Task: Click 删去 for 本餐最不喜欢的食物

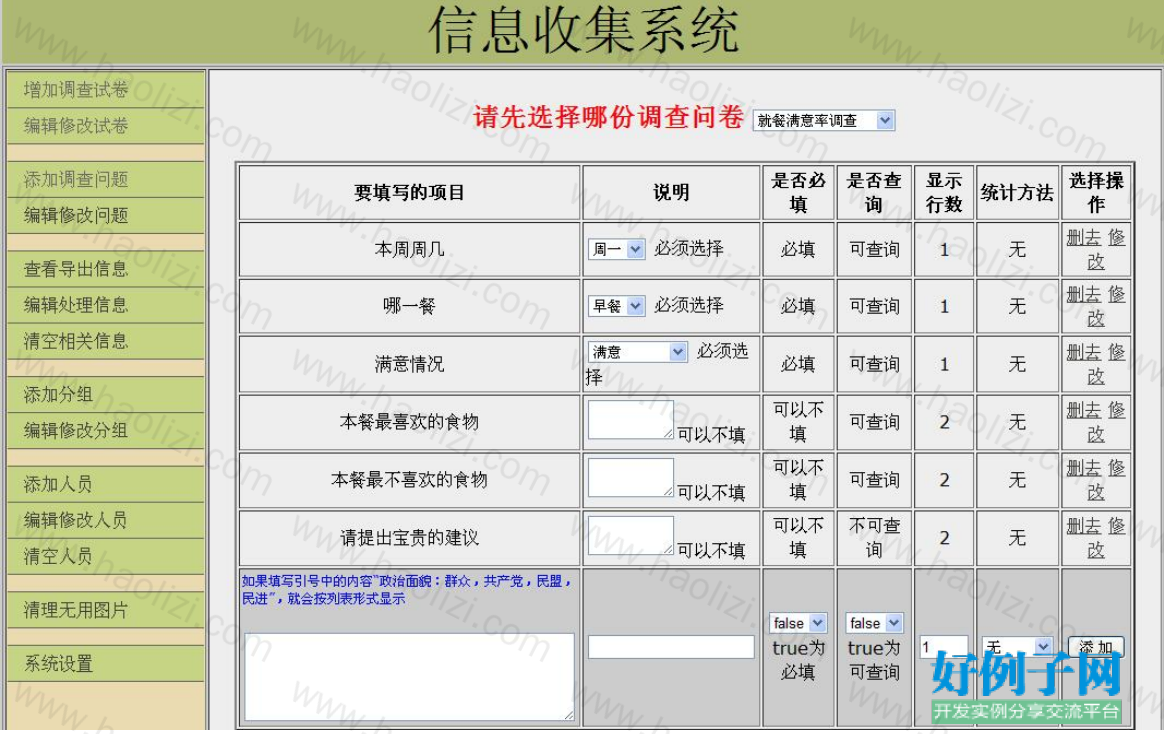Action: coord(1084,468)
